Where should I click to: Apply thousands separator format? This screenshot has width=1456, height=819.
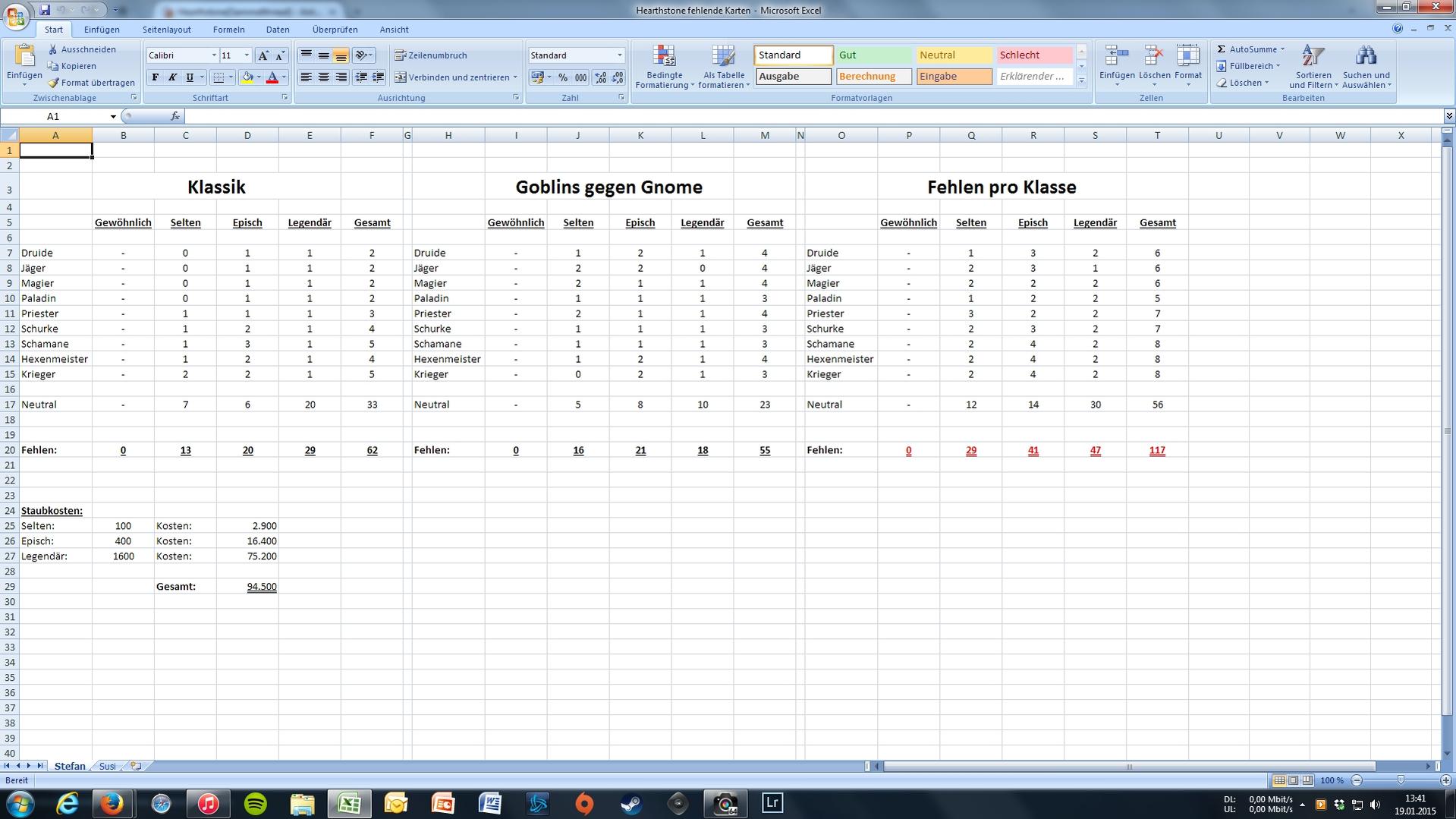tap(580, 77)
